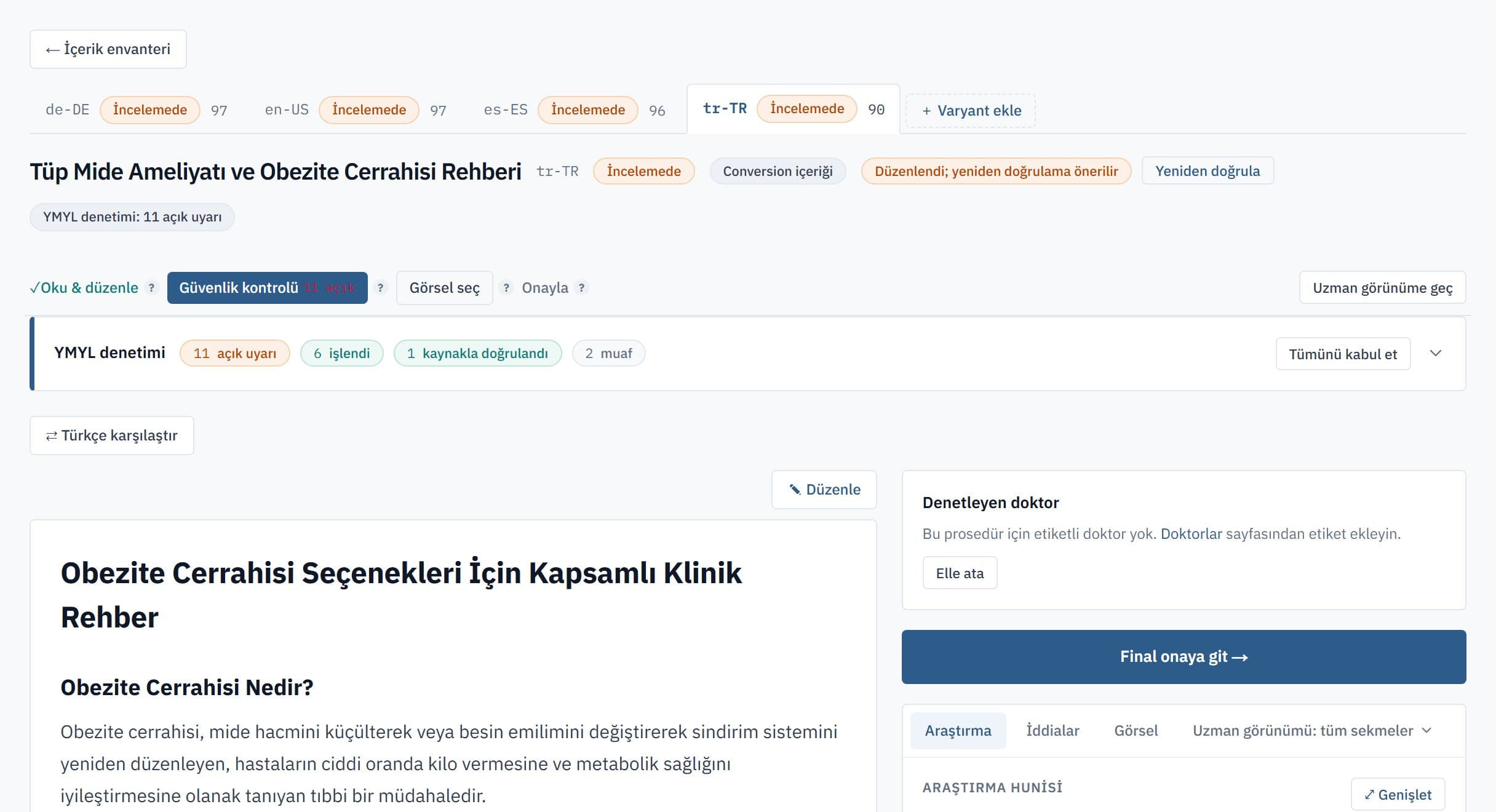This screenshot has width=1496, height=812.
Task: Click the ARAŞTIRMA HUNİSİ label
Action: point(992,788)
